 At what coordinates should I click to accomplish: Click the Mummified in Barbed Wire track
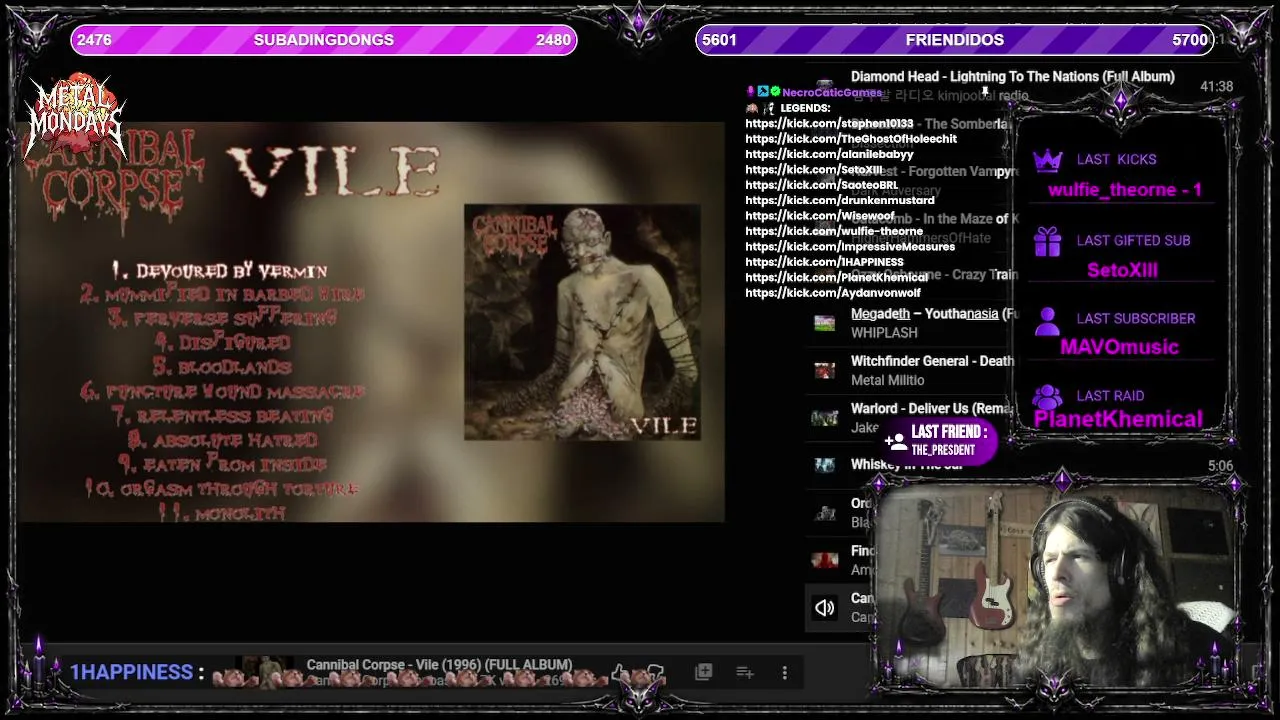click(222, 295)
